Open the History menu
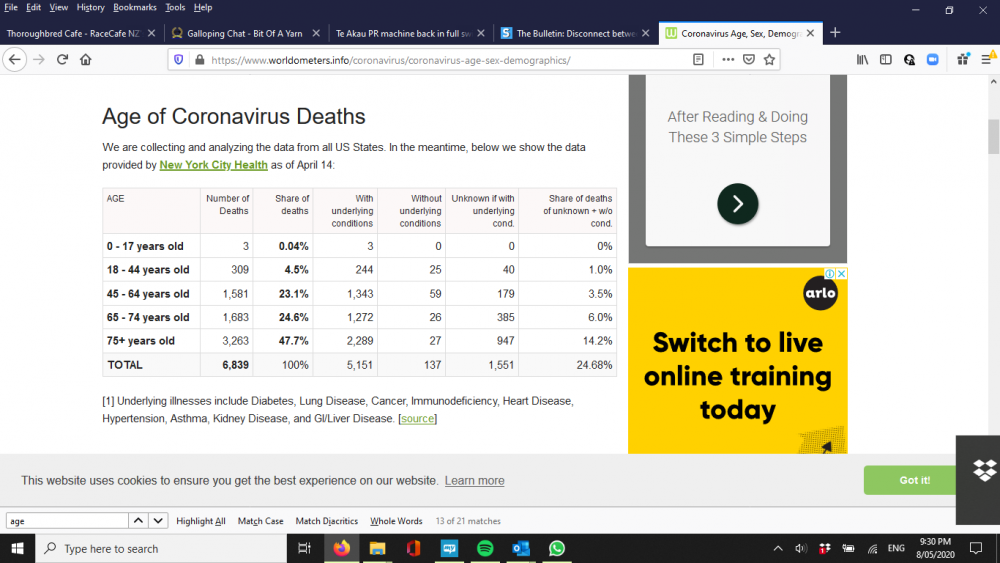 (90, 7)
